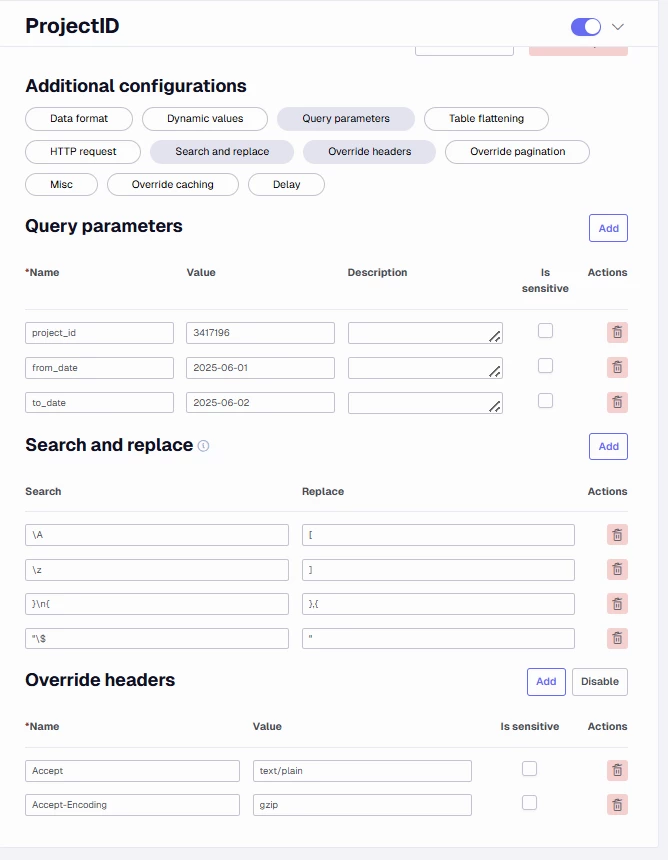Collapse the ProjectID section with chevron

tap(618, 26)
